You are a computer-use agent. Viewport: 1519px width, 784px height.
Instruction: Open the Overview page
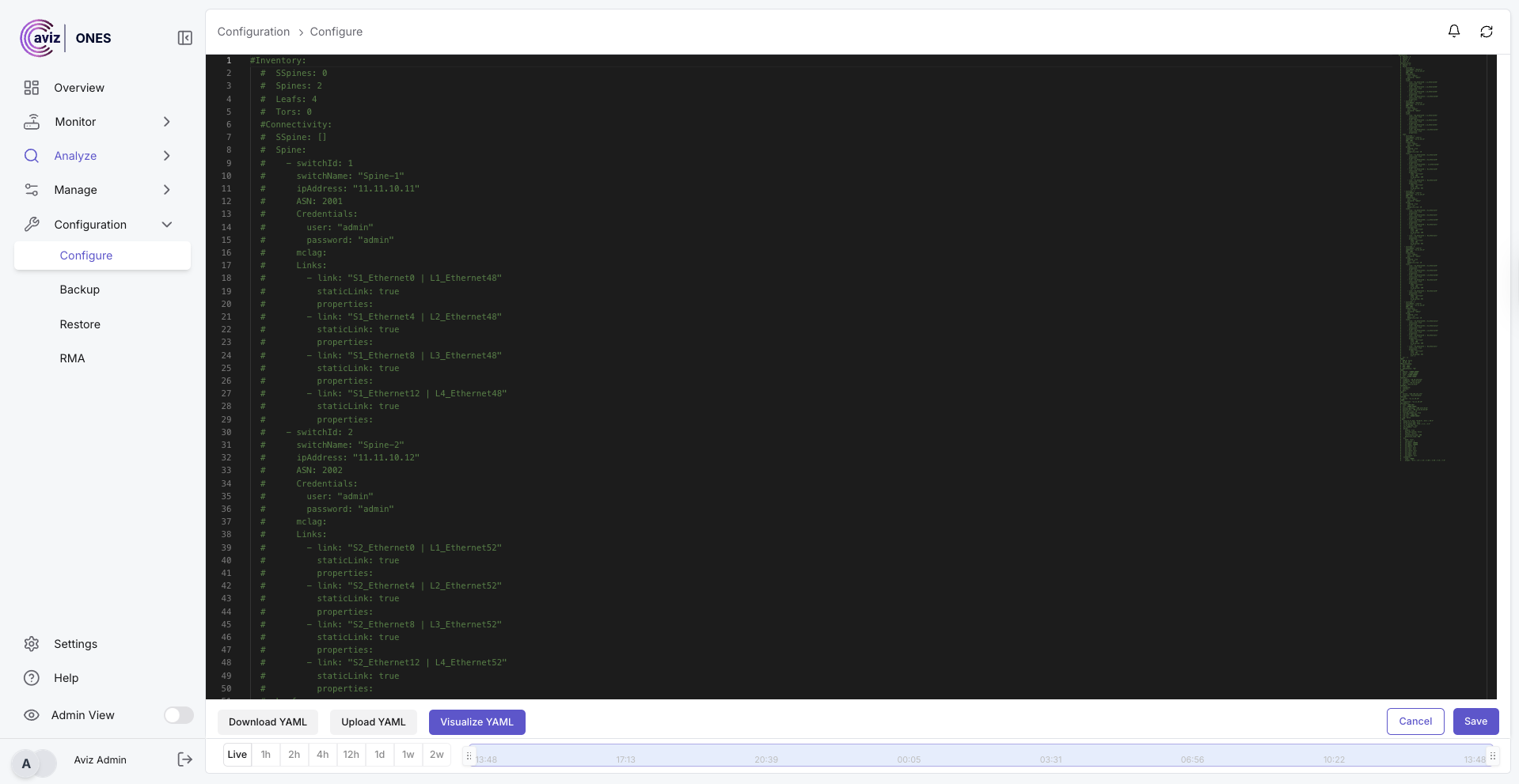pos(79,88)
